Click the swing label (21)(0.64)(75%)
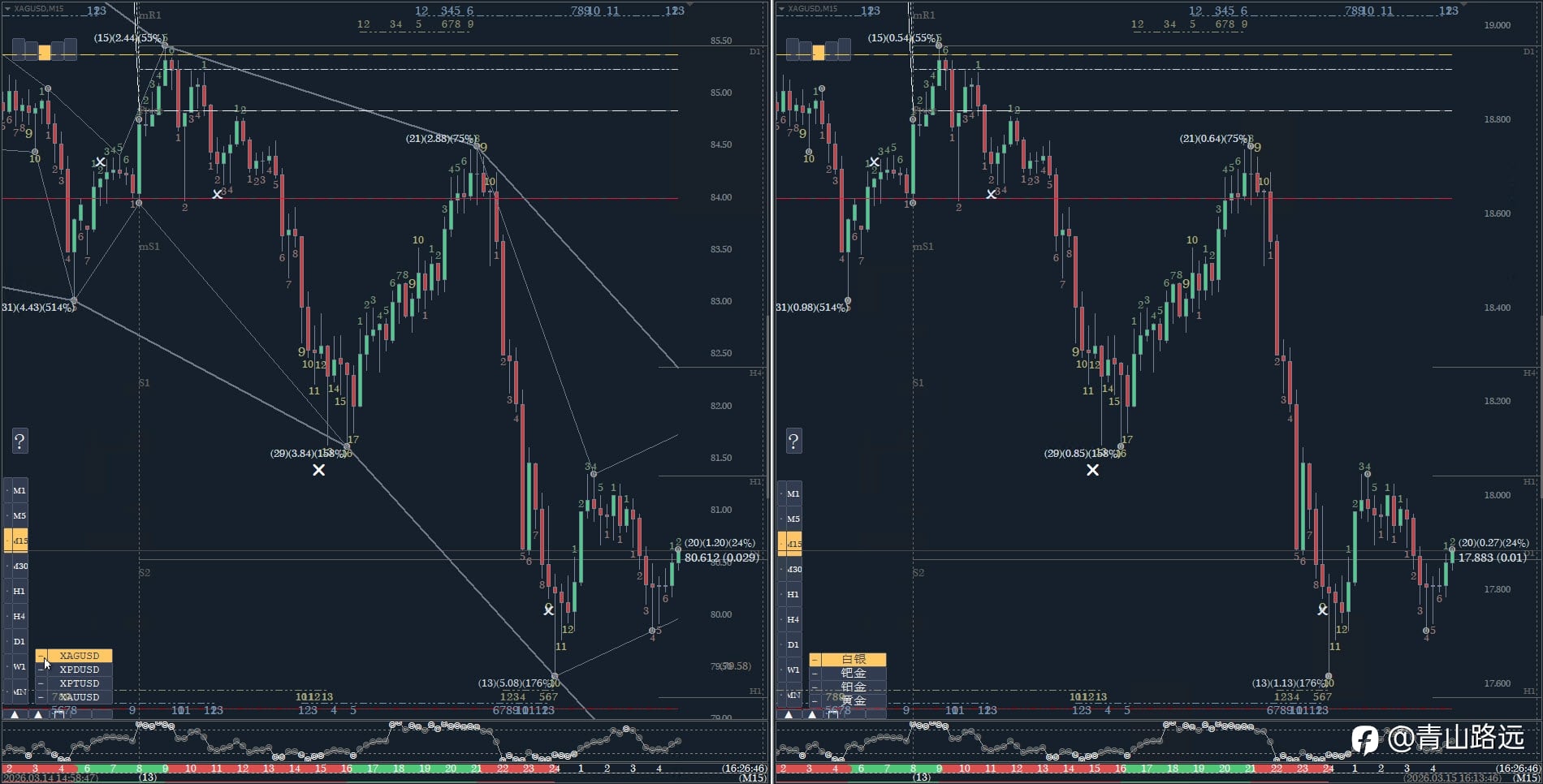Screen dimensions: 1543x784 1216,139
